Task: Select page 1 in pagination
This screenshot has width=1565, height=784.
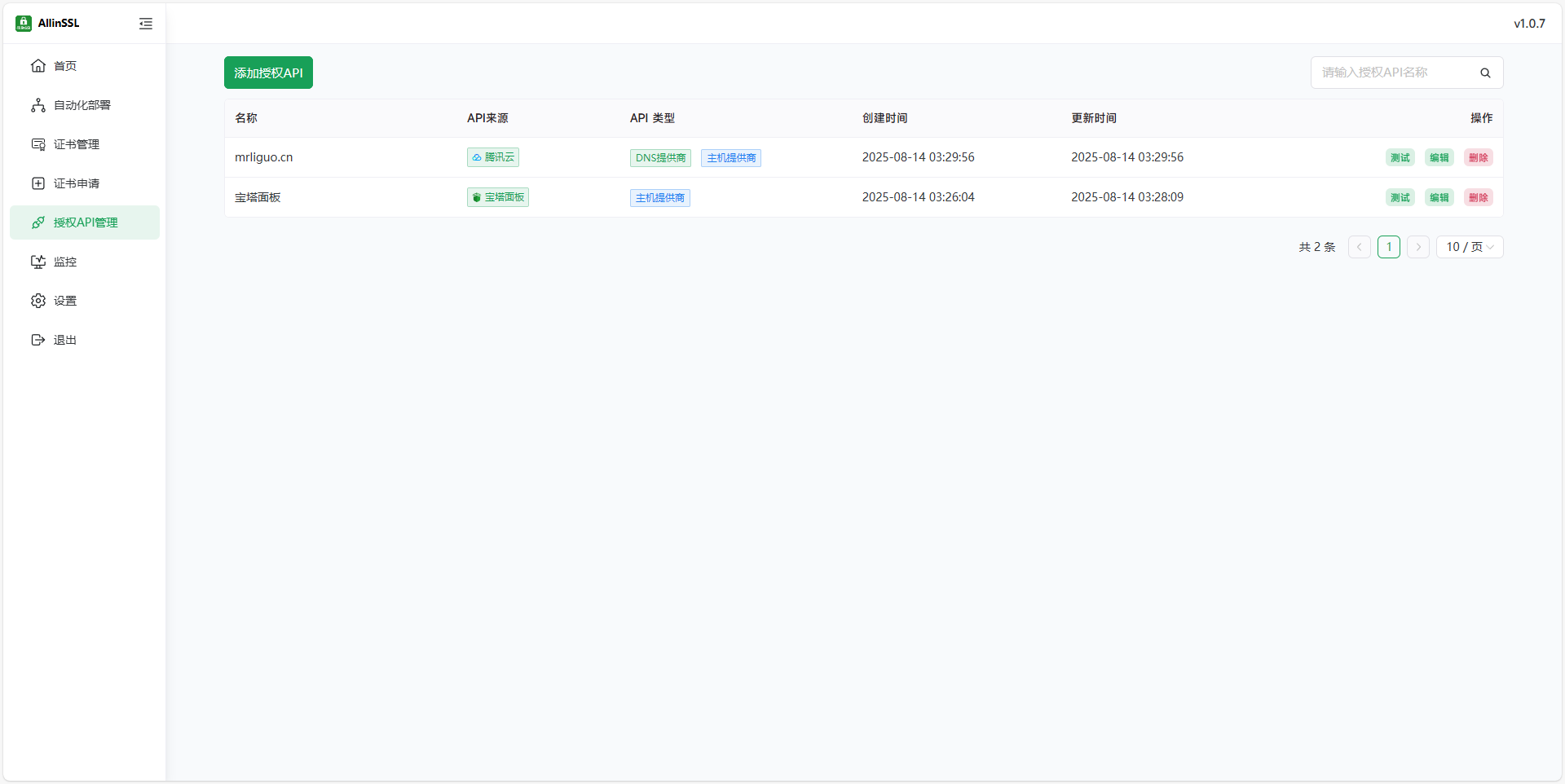Action: (x=1389, y=247)
